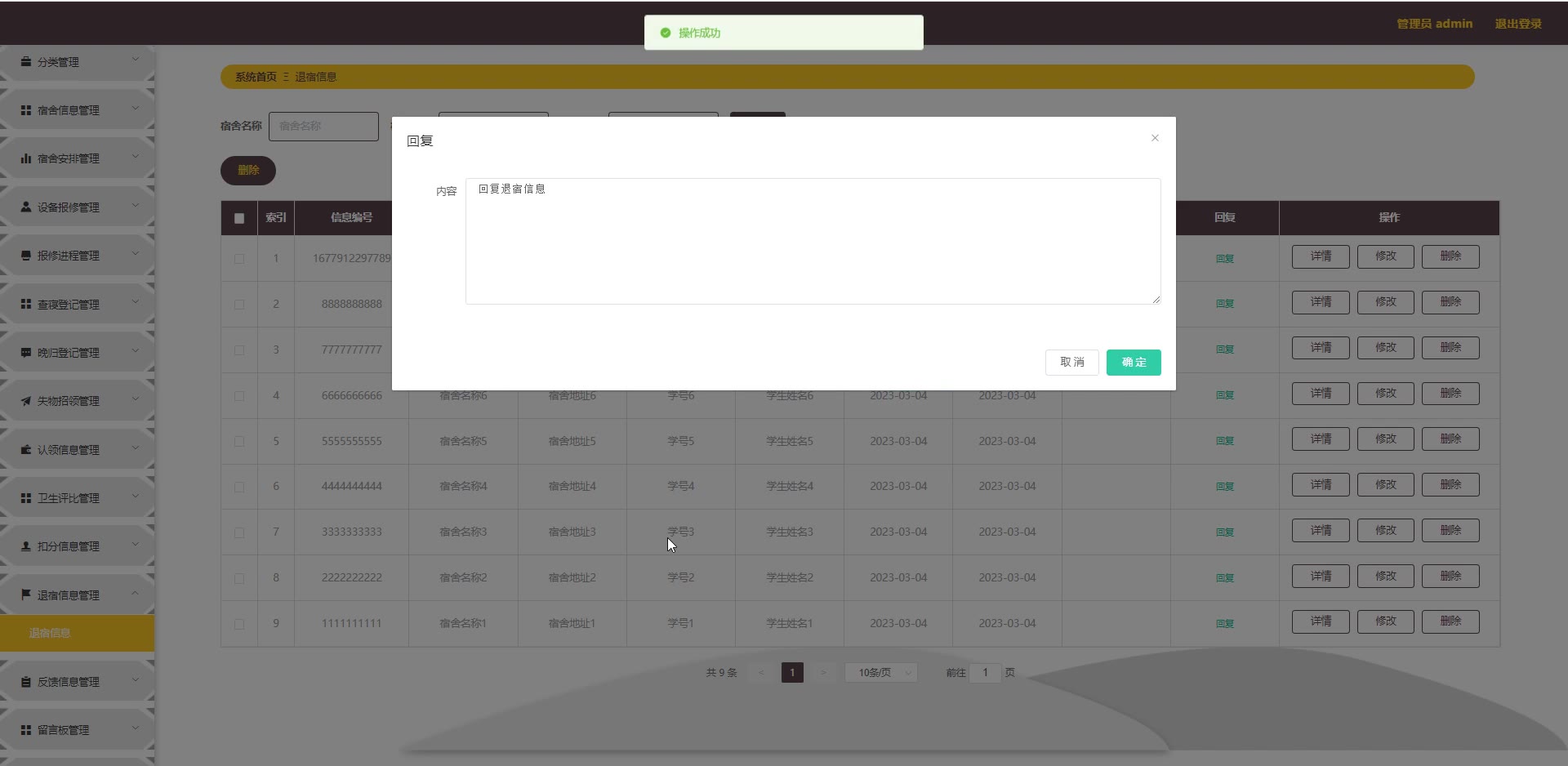Click the 失物招领管理 plane icon
1568x766 pixels.
click(26, 401)
